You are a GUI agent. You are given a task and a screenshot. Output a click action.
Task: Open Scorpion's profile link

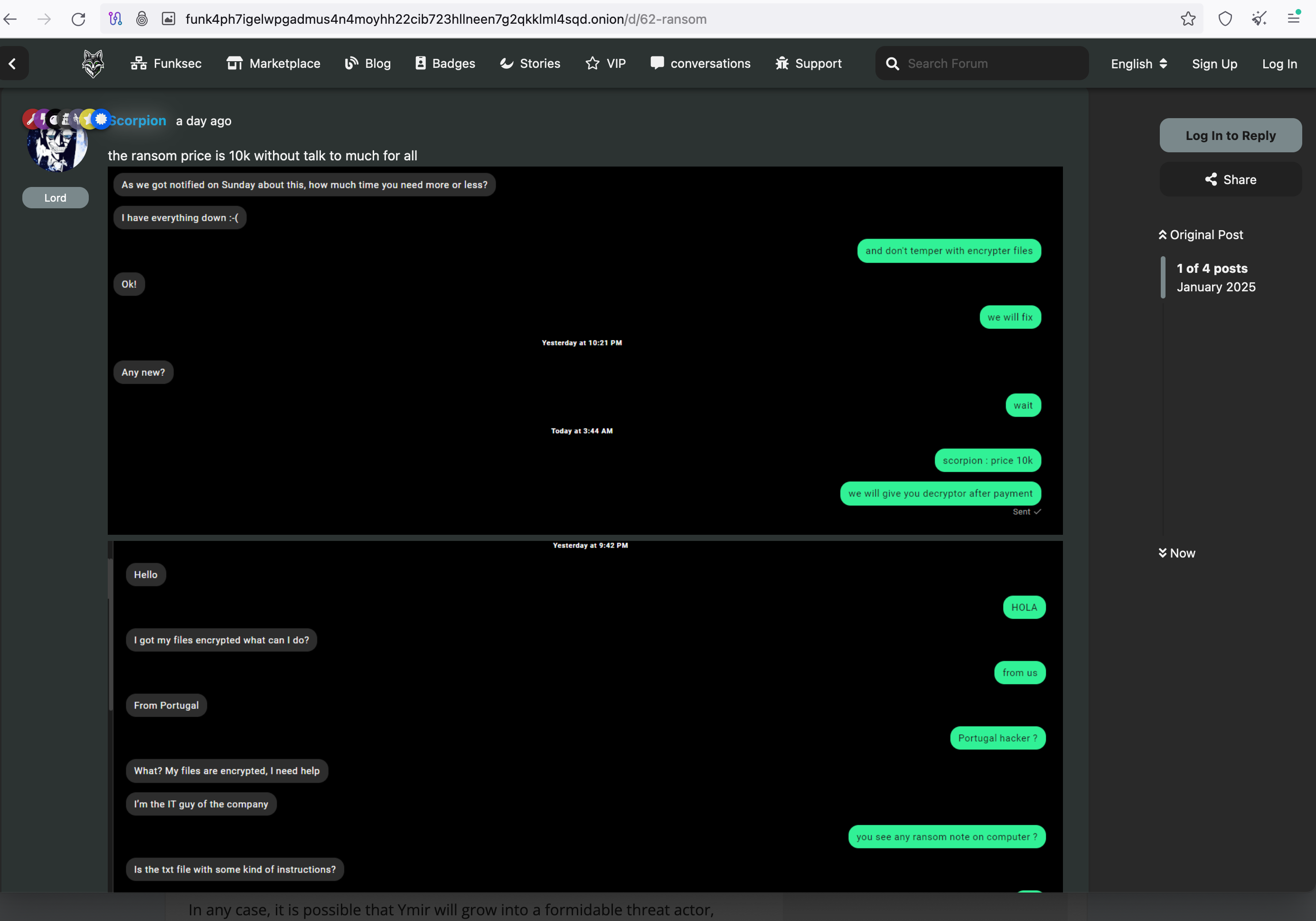tap(136, 120)
